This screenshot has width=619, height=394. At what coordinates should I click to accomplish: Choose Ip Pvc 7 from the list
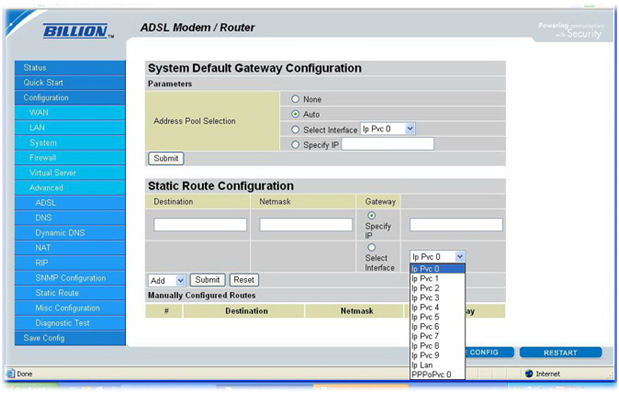coord(437,336)
